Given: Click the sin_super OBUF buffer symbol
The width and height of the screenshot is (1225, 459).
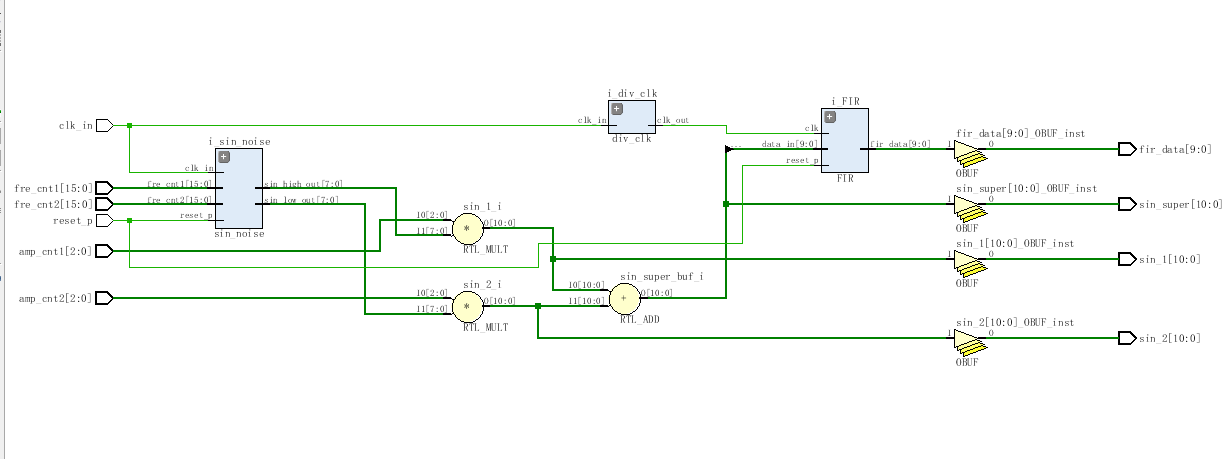Looking at the screenshot, I should point(967,205).
